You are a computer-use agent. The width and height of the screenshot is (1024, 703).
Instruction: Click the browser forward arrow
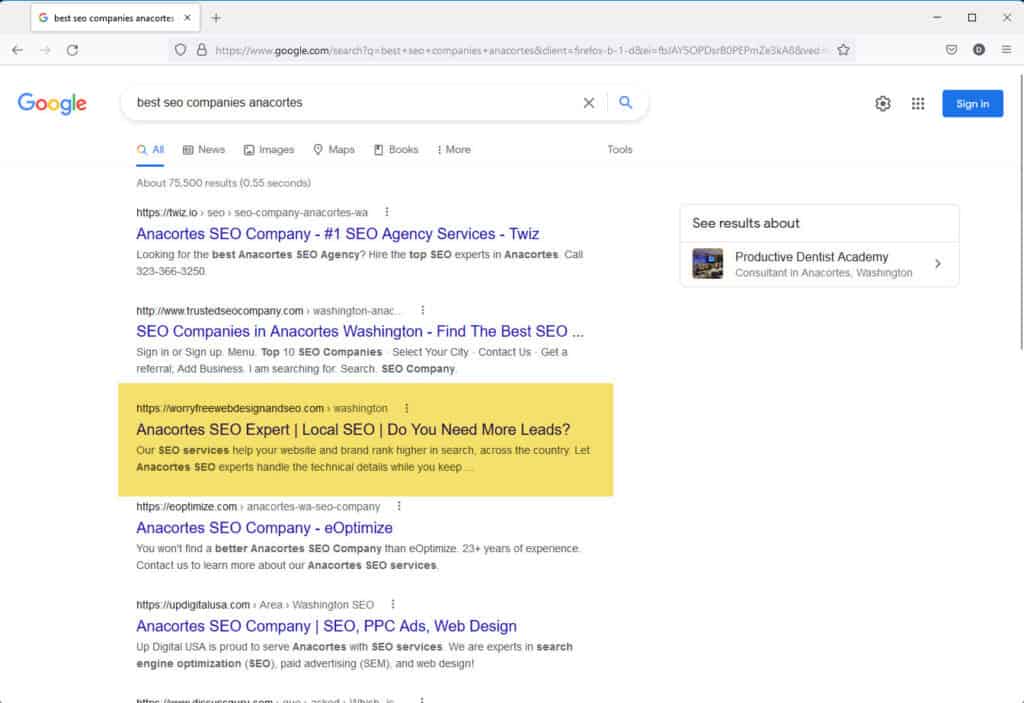[45, 50]
